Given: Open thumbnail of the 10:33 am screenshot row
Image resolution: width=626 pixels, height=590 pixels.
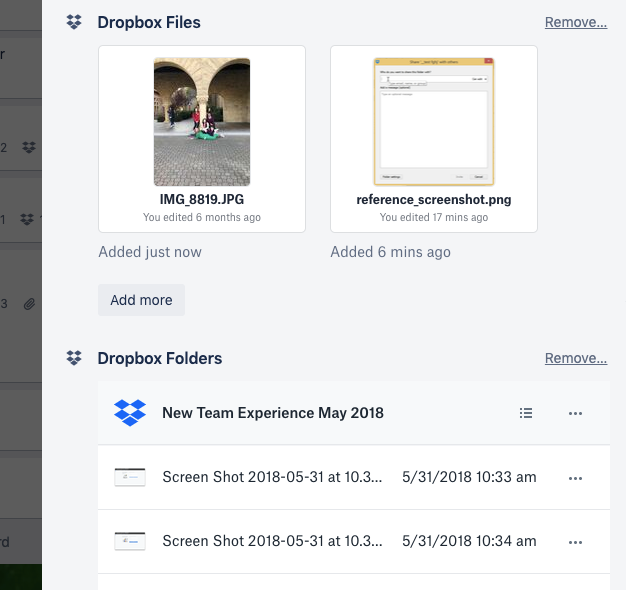Looking at the screenshot, I should (x=130, y=477).
